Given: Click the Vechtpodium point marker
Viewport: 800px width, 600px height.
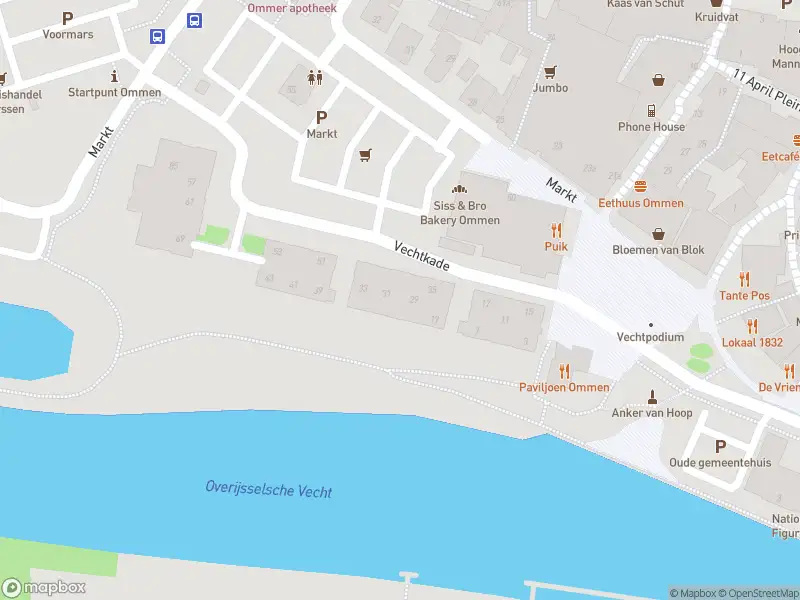Looking at the screenshot, I should [x=651, y=325].
